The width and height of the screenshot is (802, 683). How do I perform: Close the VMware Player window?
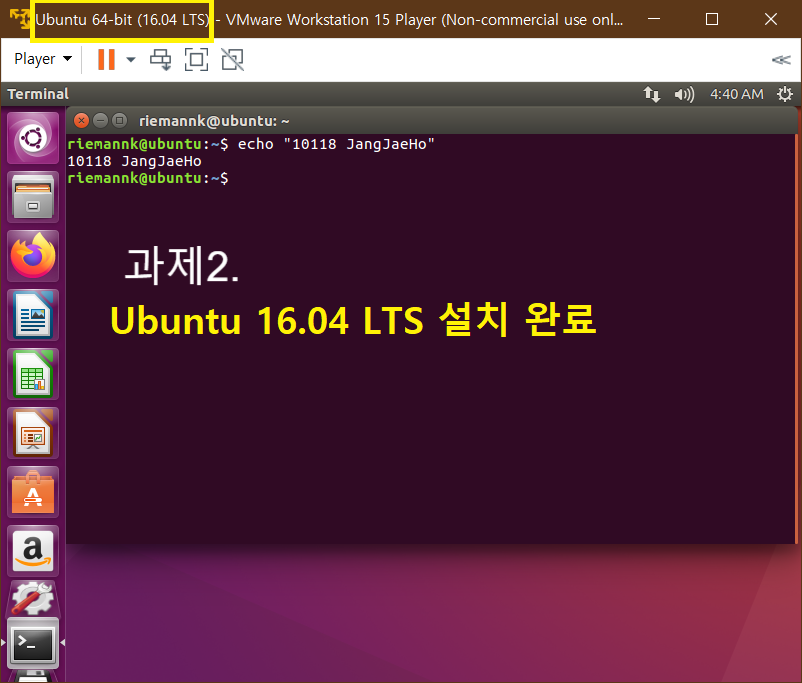(771, 19)
